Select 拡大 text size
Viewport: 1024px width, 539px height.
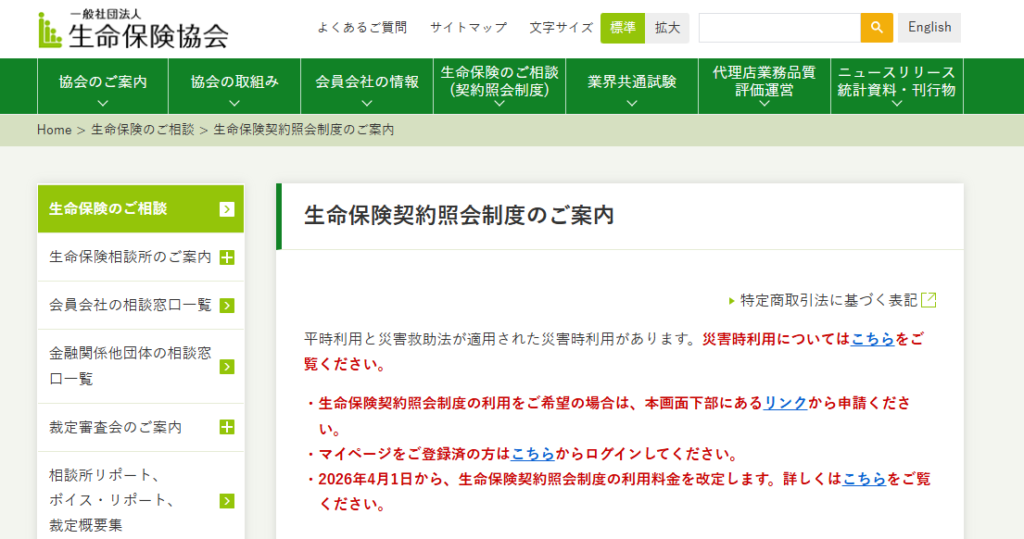pos(667,28)
